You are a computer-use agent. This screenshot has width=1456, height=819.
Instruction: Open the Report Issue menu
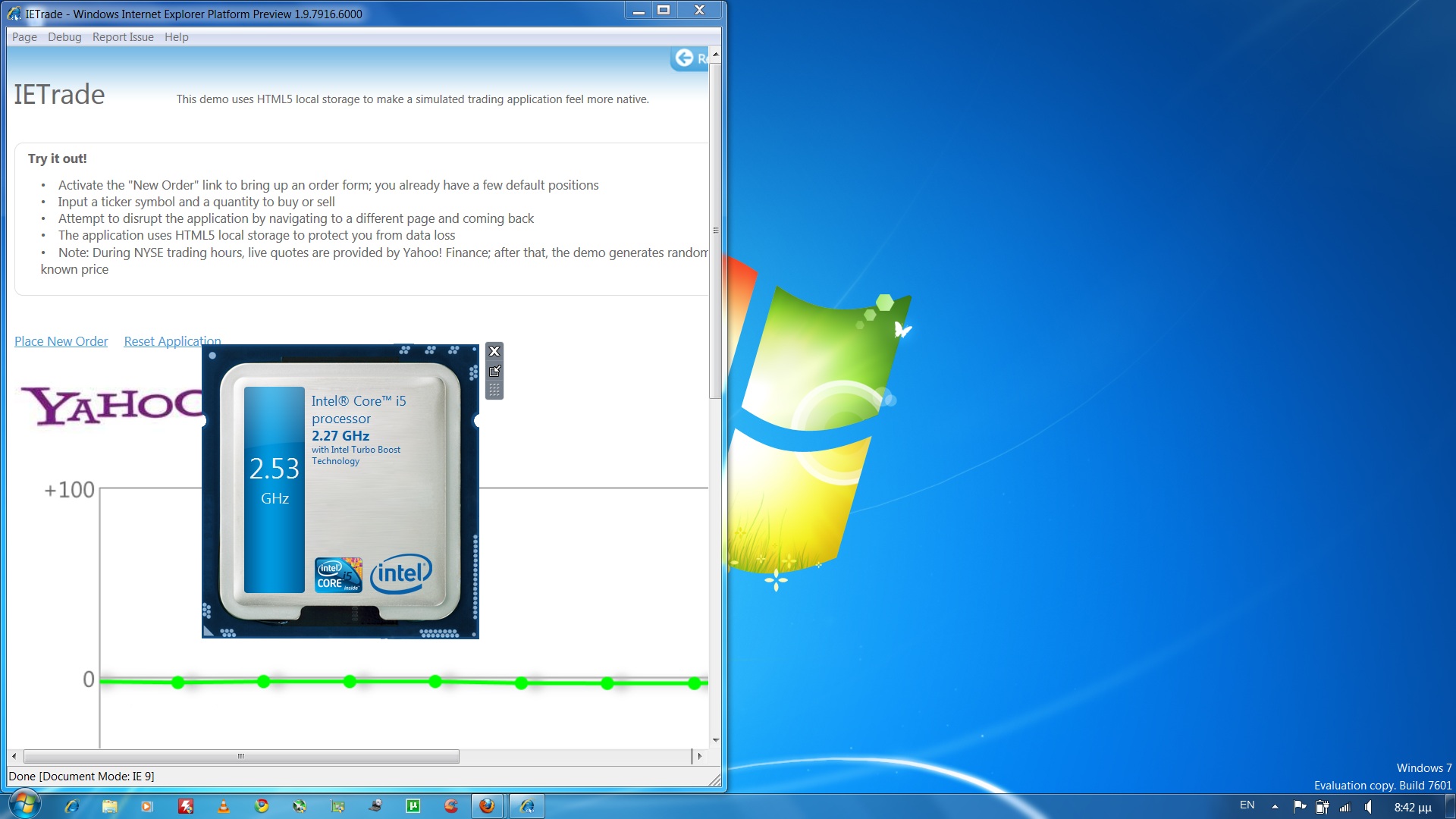click(x=123, y=37)
